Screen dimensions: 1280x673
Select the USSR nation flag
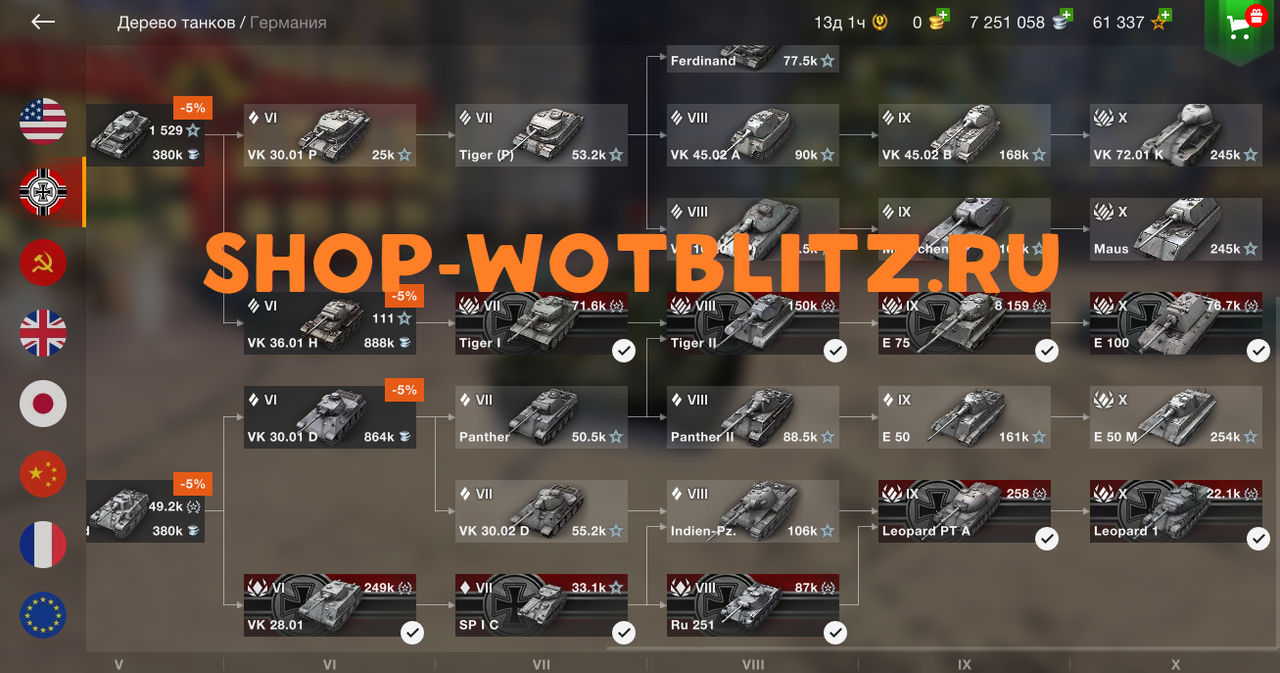pos(43,263)
